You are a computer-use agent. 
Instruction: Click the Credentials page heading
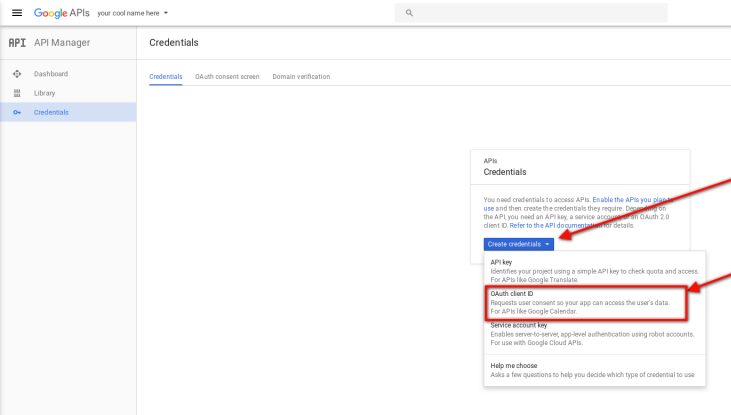pos(174,43)
